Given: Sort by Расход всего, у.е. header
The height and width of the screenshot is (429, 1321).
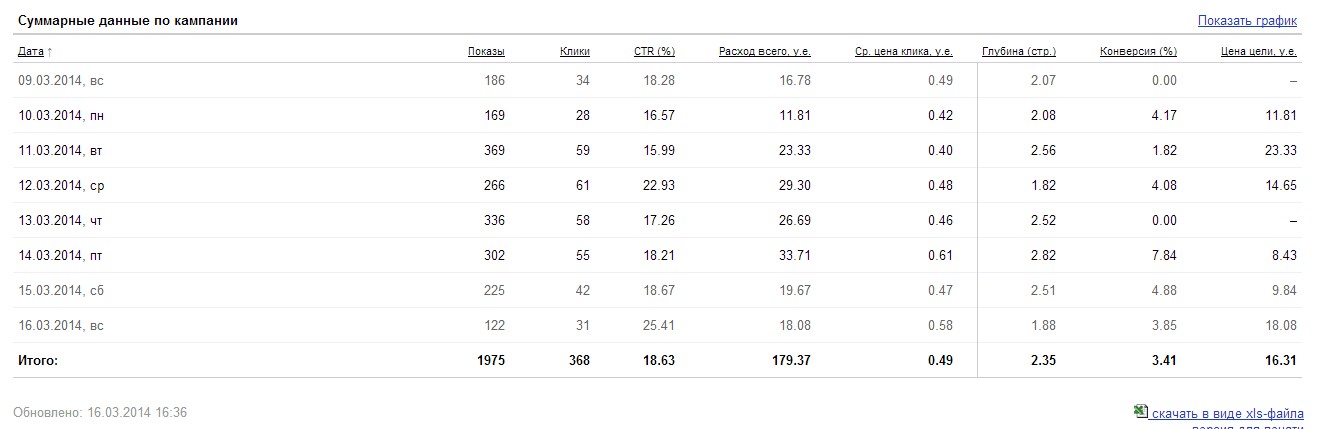Looking at the screenshot, I should click(x=764, y=51).
